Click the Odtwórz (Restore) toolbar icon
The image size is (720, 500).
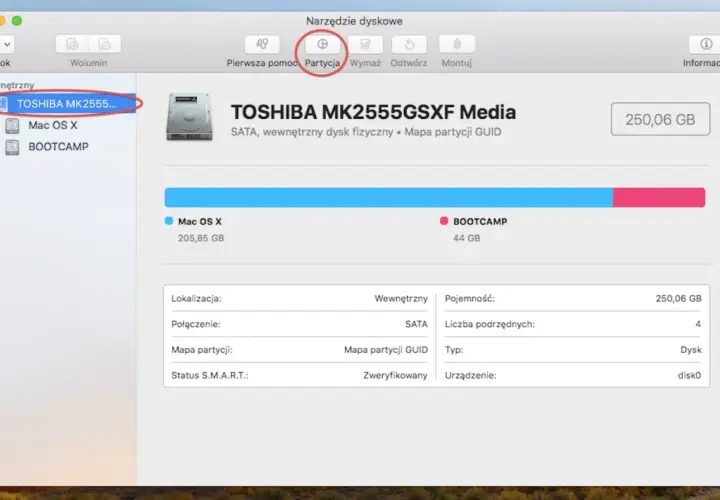tap(409, 45)
